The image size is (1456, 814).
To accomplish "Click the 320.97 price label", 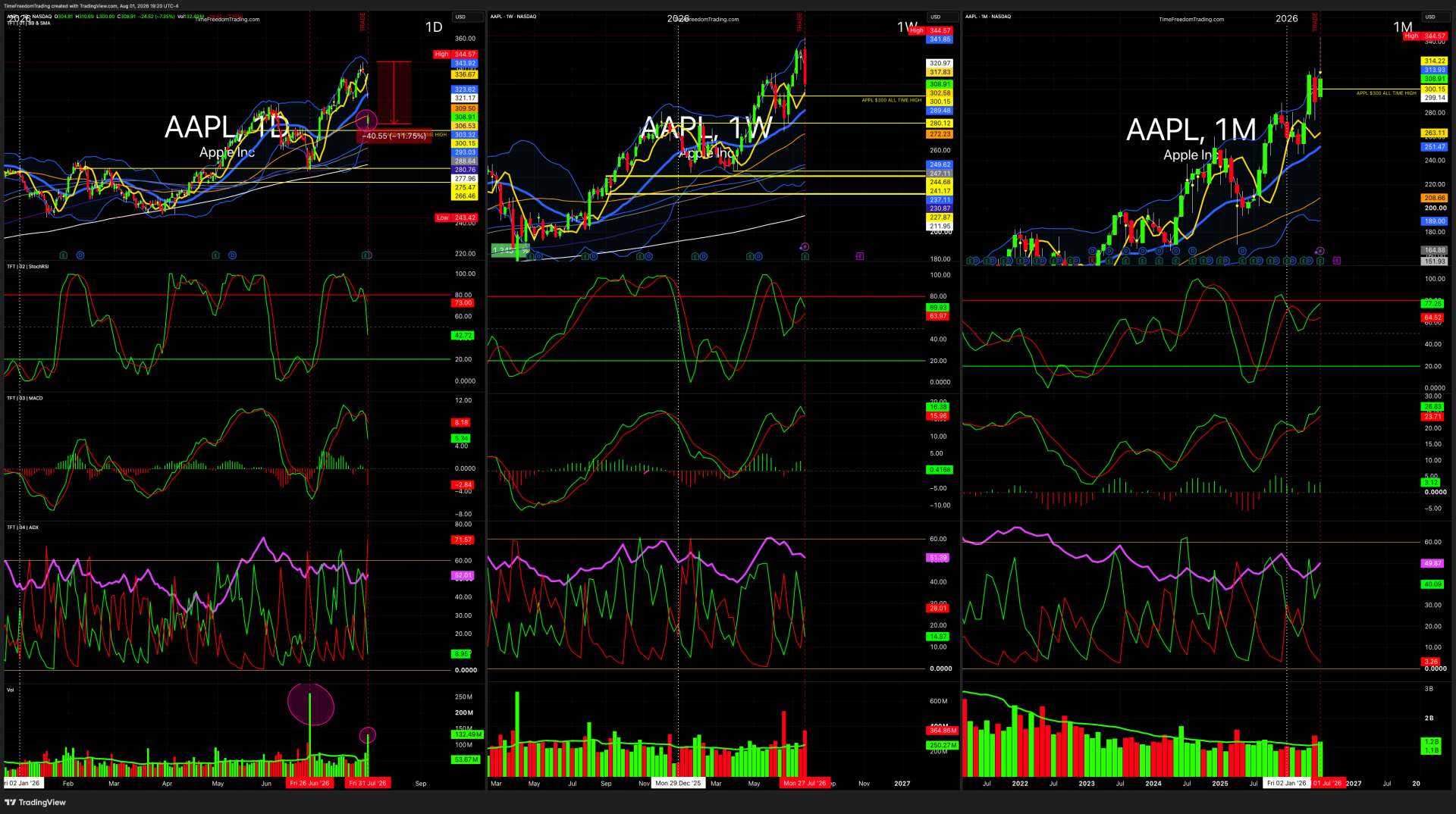I will 940,64.
